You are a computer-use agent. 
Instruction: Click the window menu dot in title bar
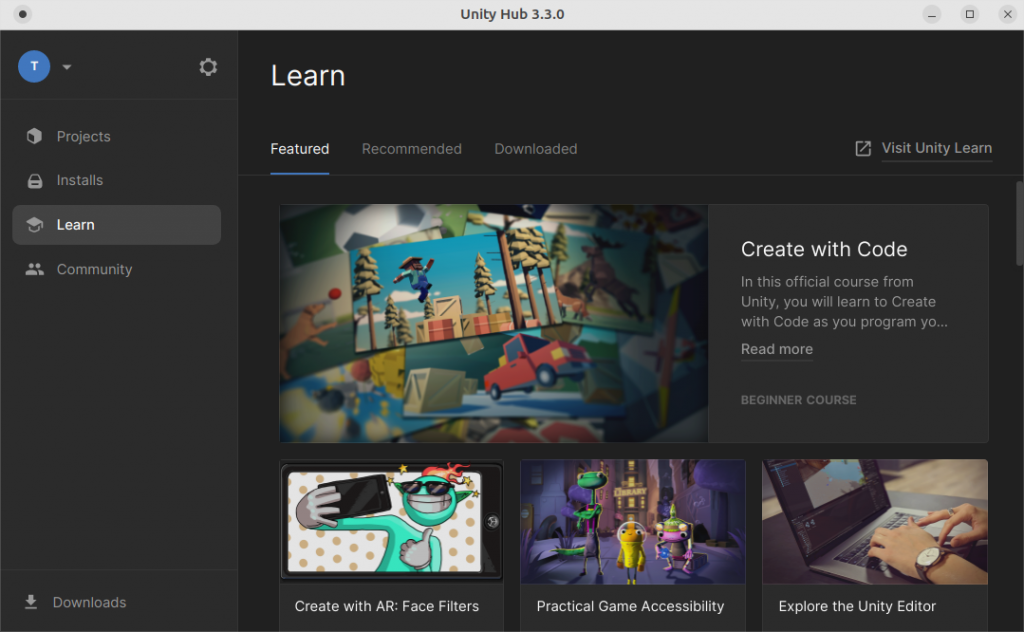click(22, 14)
